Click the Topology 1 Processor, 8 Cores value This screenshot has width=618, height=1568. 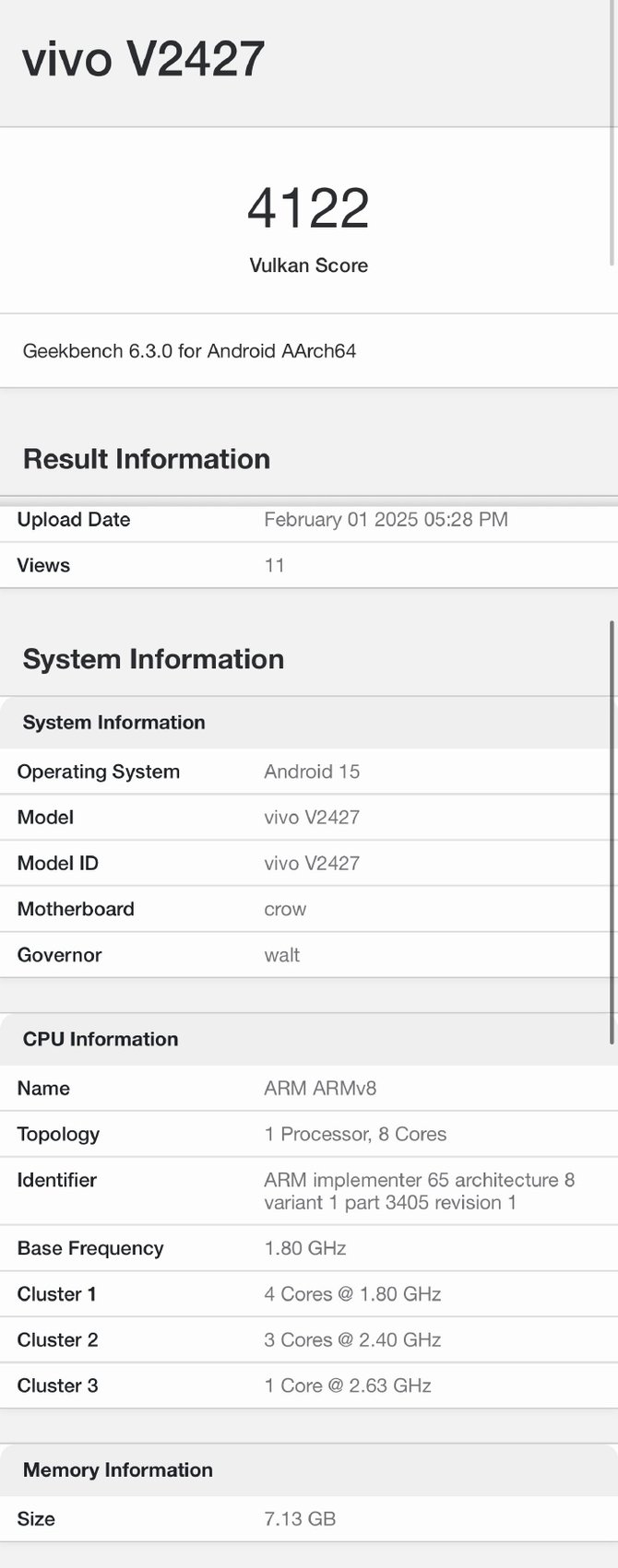point(355,1134)
